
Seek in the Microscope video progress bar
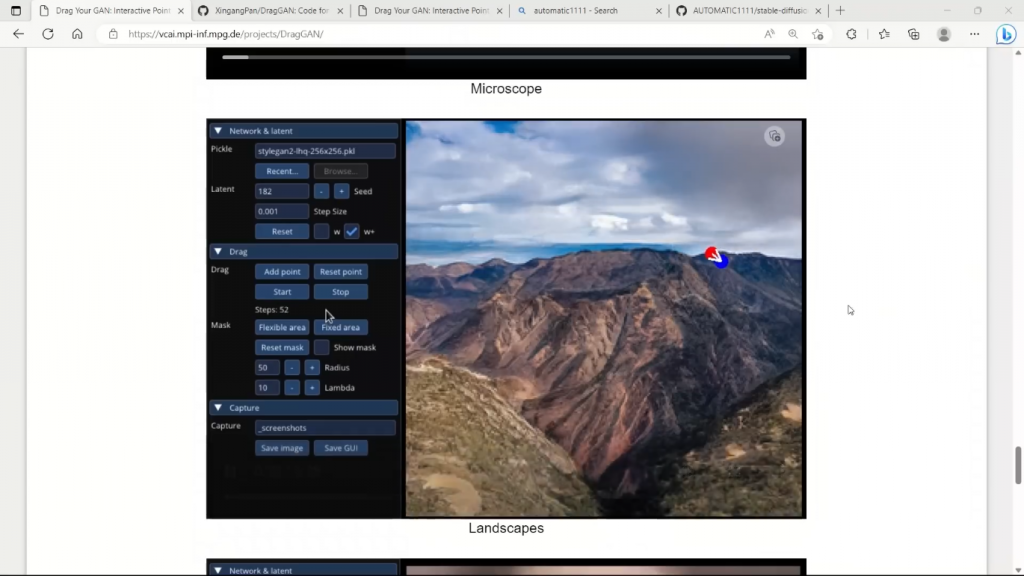(506, 57)
